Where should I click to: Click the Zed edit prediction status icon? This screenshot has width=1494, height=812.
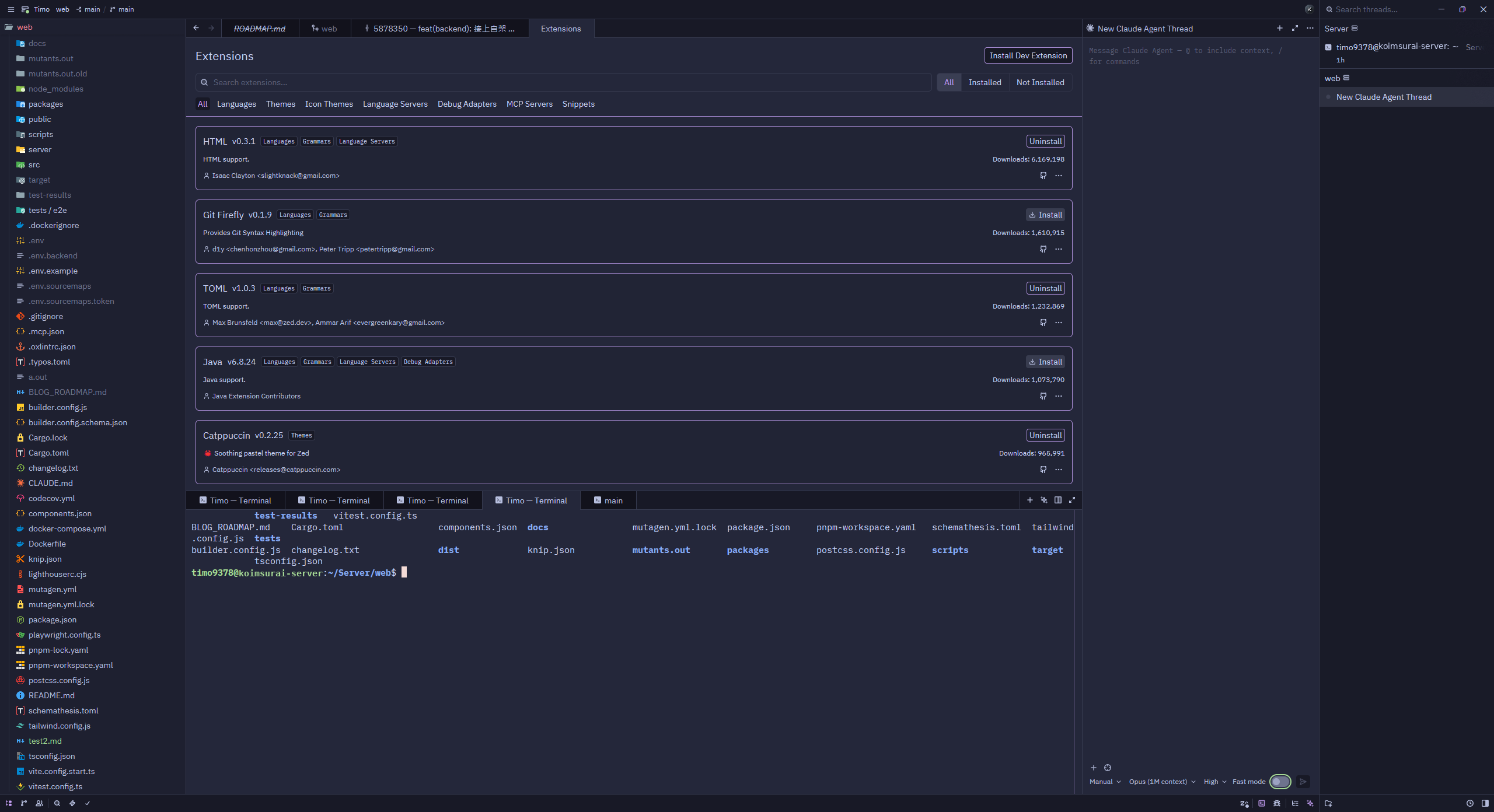tap(1244, 803)
